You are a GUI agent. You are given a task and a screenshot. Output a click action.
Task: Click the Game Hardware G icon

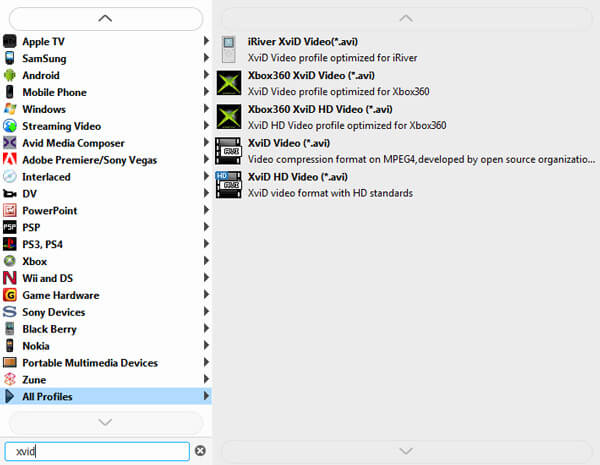(x=10, y=295)
